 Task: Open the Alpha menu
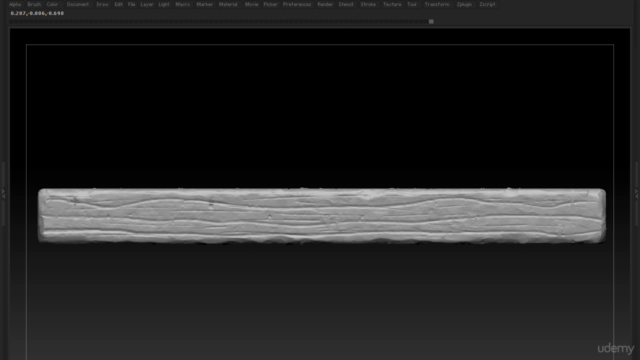tap(15, 4)
